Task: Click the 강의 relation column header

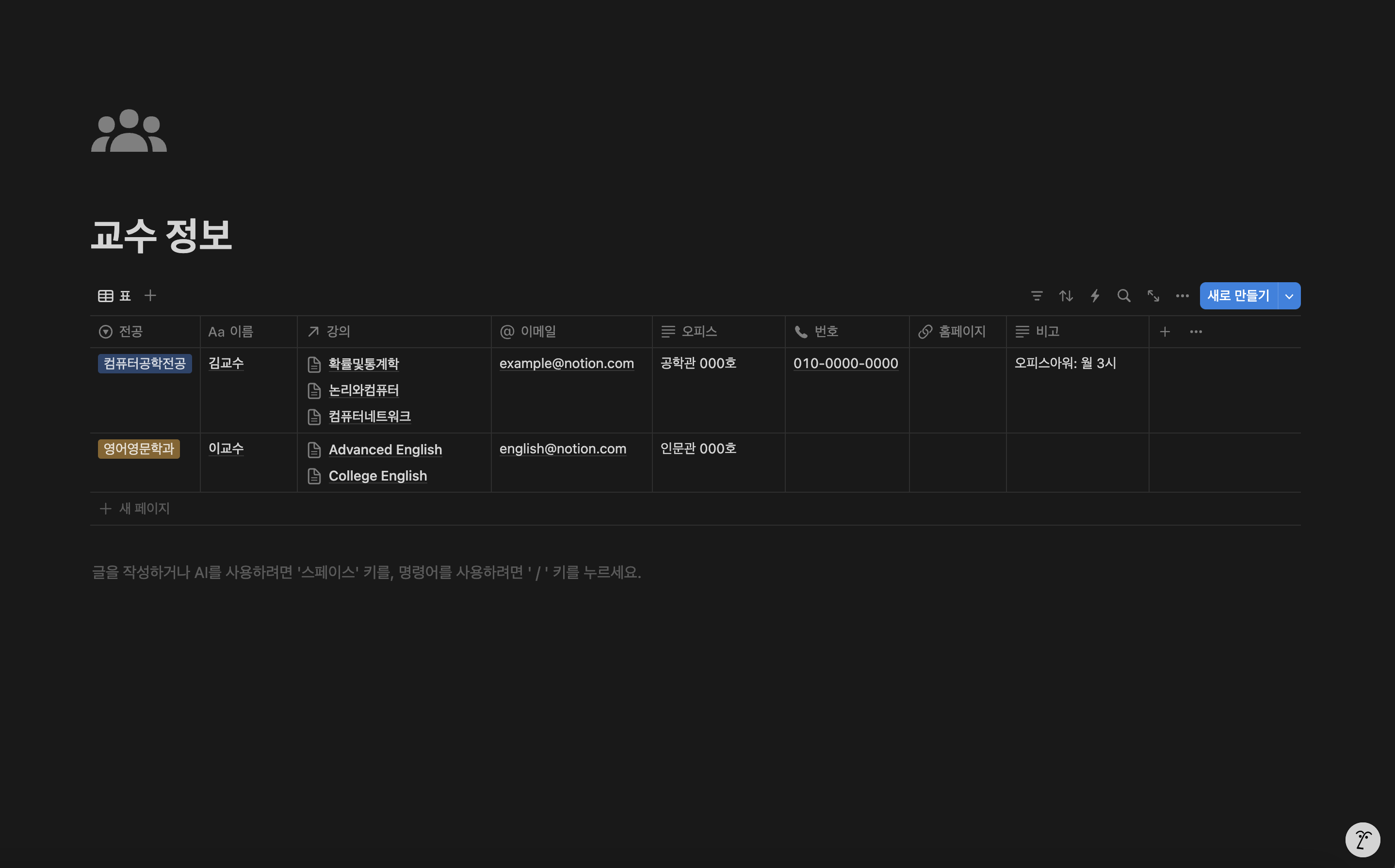Action: click(x=338, y=332)
